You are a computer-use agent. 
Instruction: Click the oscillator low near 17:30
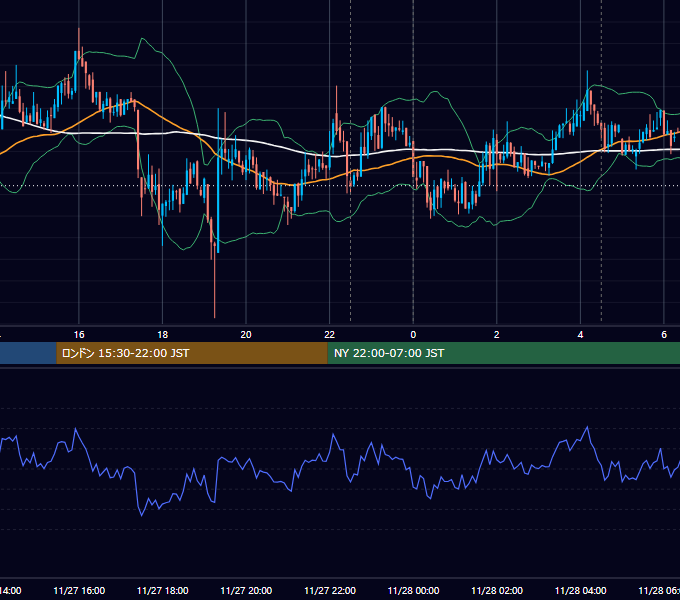tap(141, 515)
